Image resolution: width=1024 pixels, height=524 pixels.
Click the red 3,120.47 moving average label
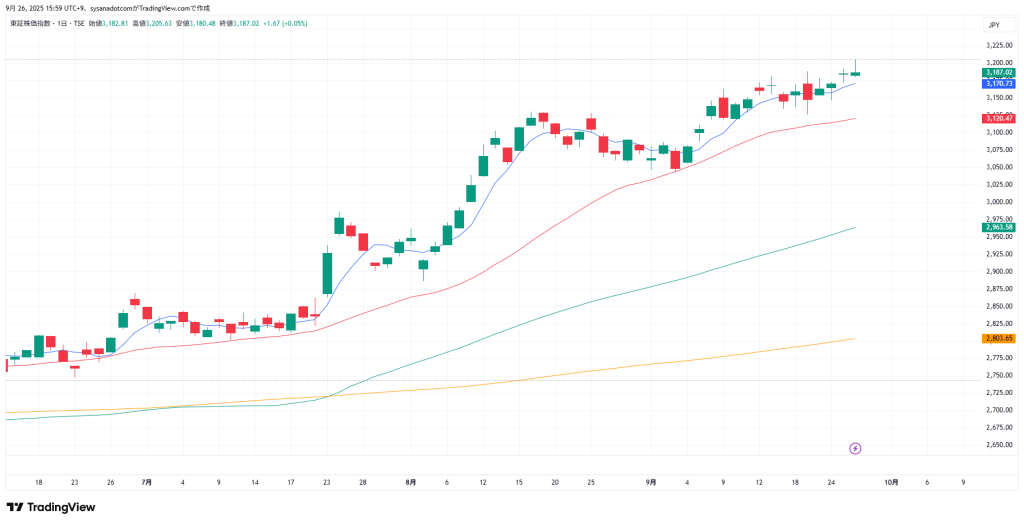pos(998,118)
